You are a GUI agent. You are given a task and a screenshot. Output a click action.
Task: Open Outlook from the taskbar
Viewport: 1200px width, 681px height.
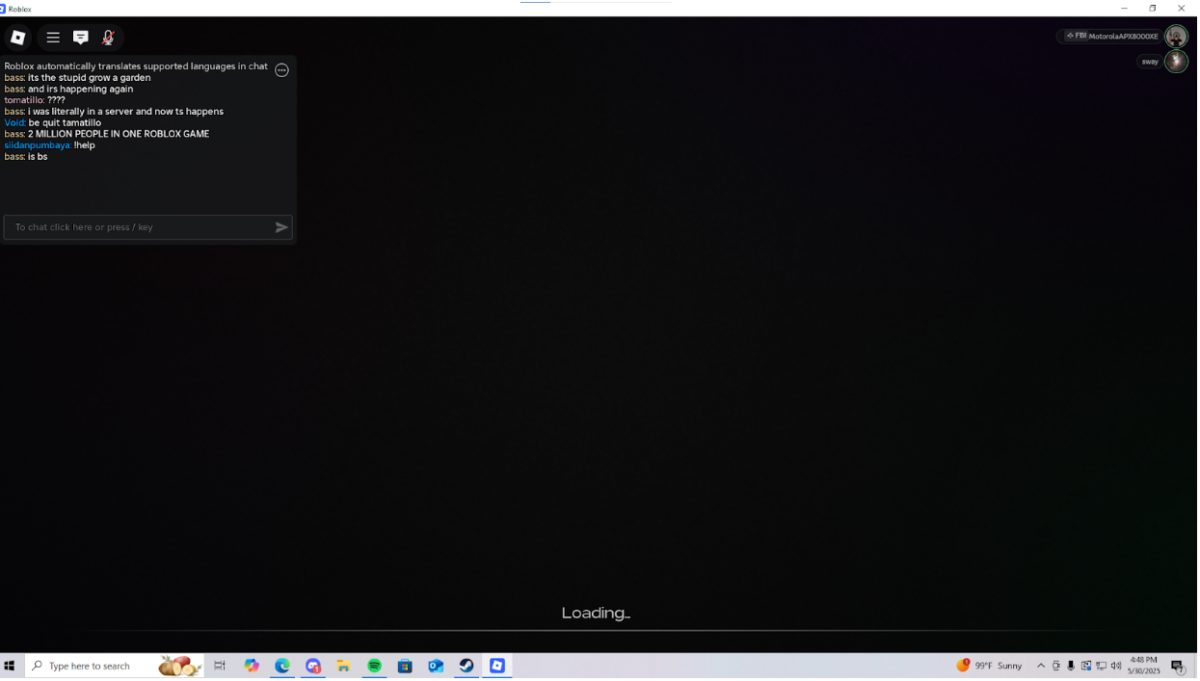436,666
